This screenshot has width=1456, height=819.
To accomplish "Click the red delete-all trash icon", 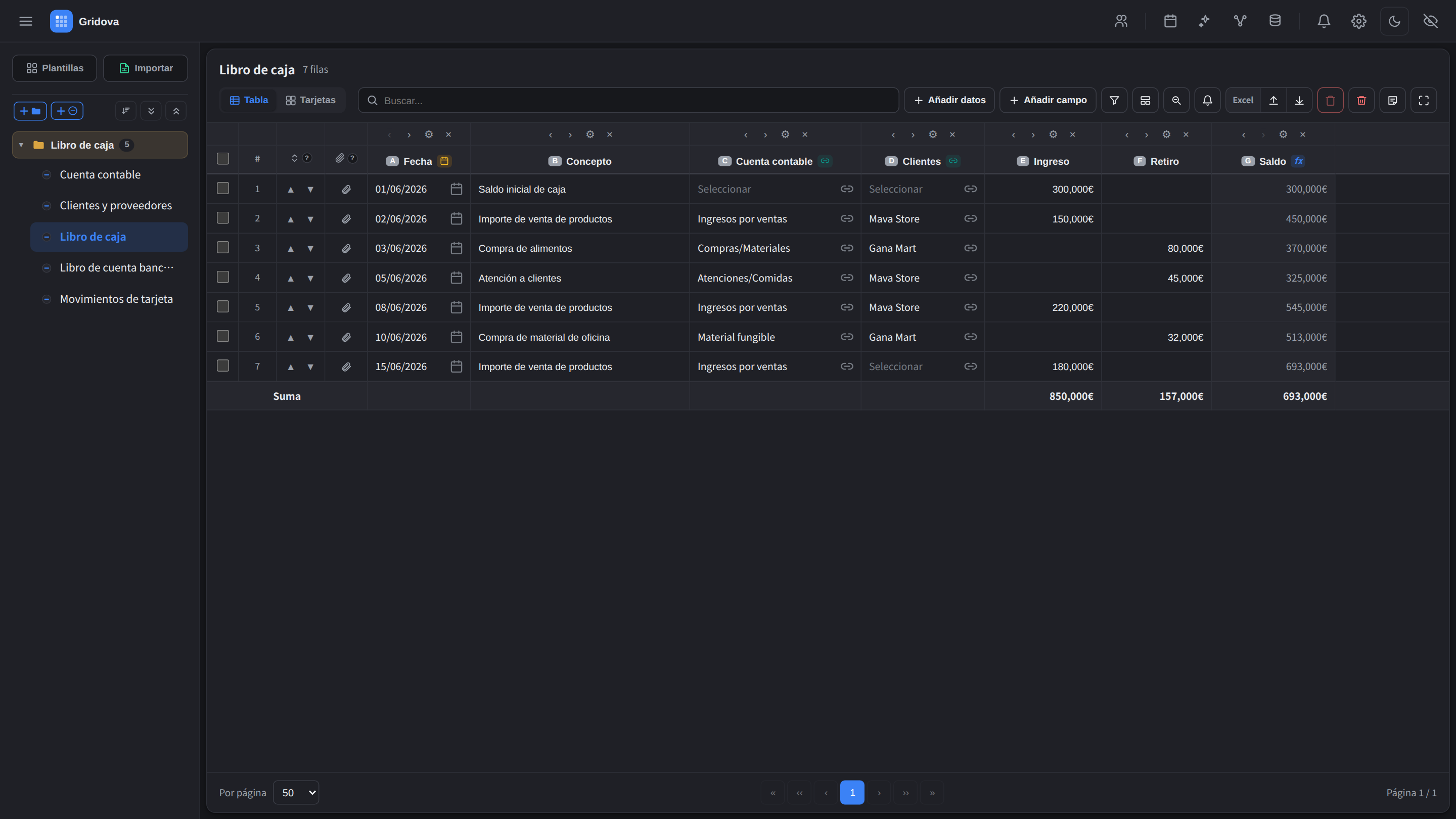I will point(1361,100).
